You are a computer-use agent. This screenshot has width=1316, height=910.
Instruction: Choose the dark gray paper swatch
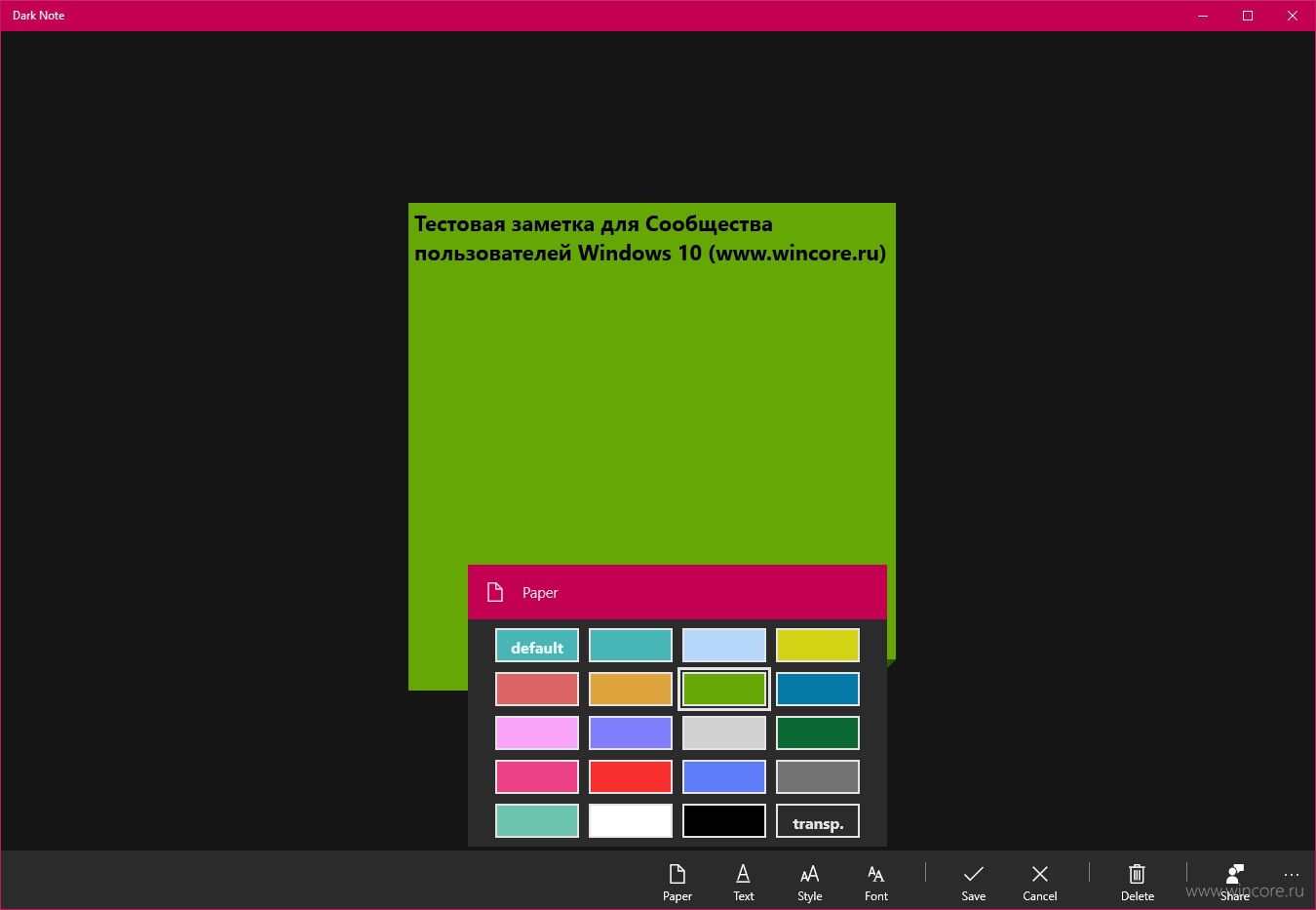818,777
